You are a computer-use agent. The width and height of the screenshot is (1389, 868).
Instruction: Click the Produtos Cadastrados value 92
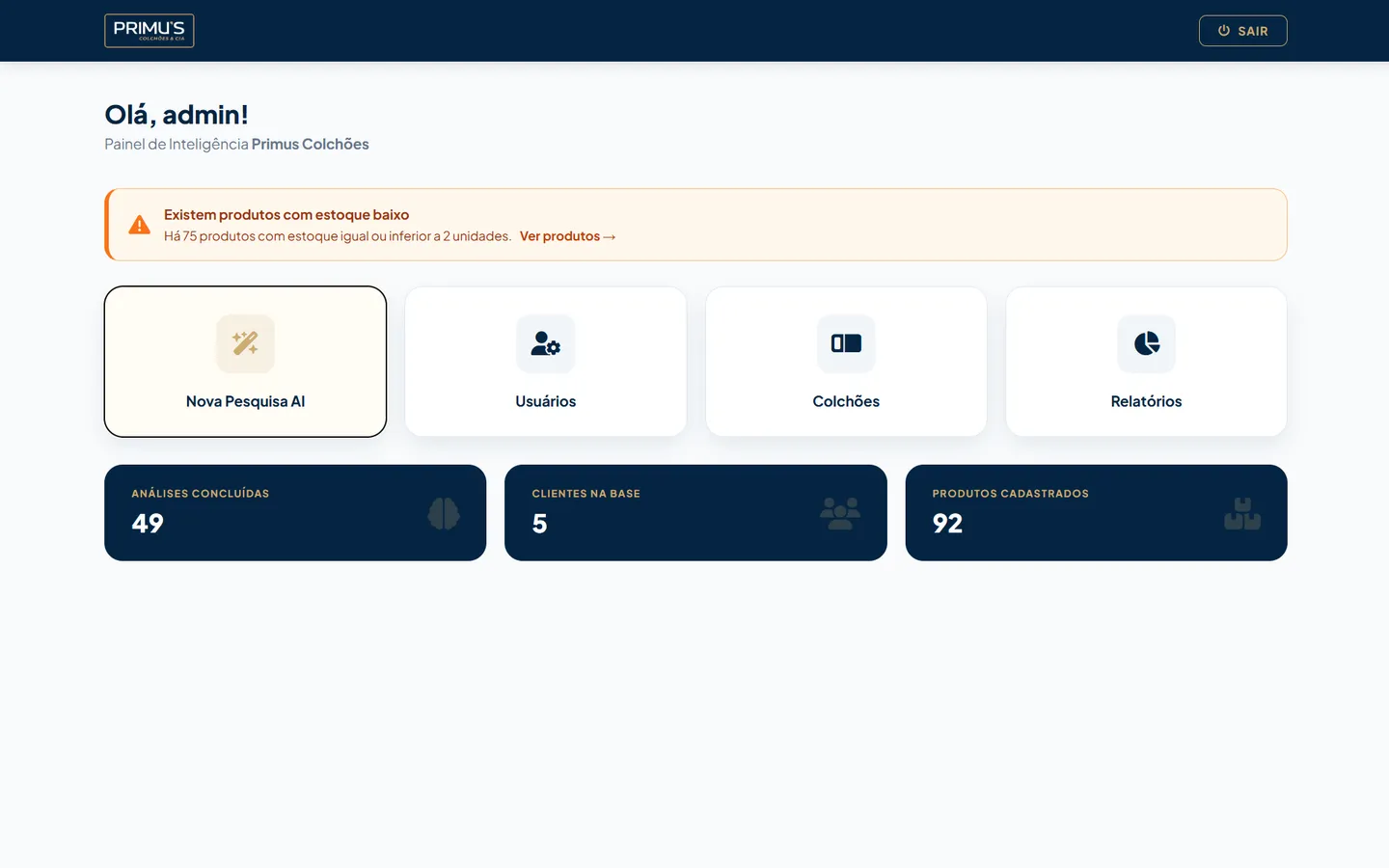(947, 524)
